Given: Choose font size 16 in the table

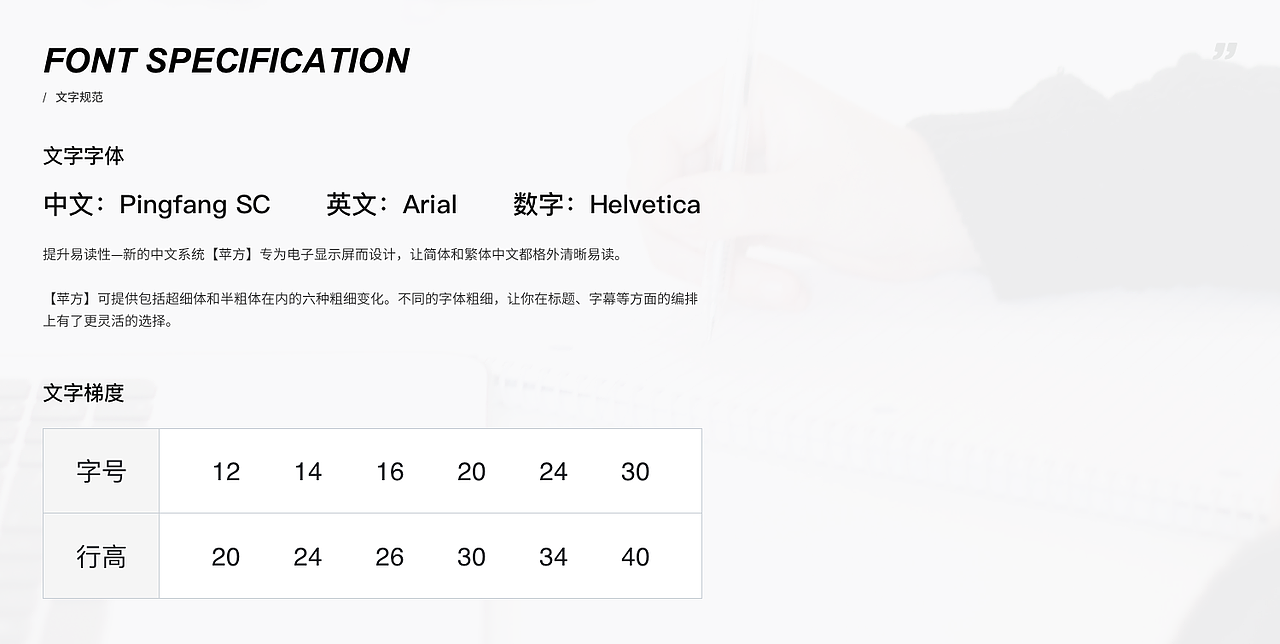Looking at the screenshot, I should 390,472.
